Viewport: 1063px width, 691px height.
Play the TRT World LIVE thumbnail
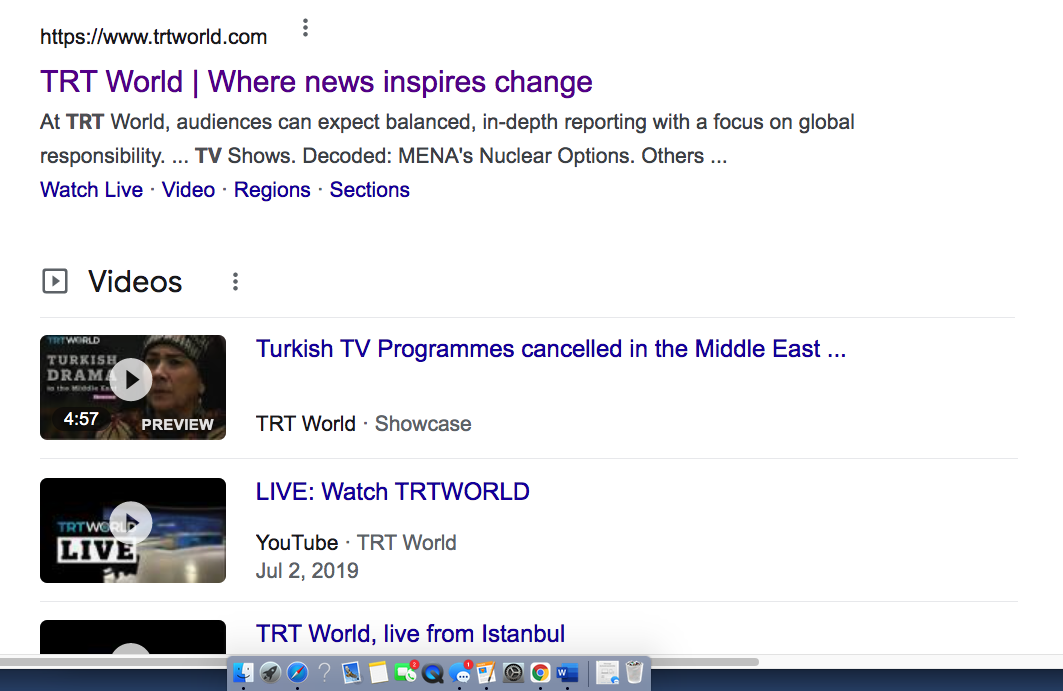coord(133,530)
